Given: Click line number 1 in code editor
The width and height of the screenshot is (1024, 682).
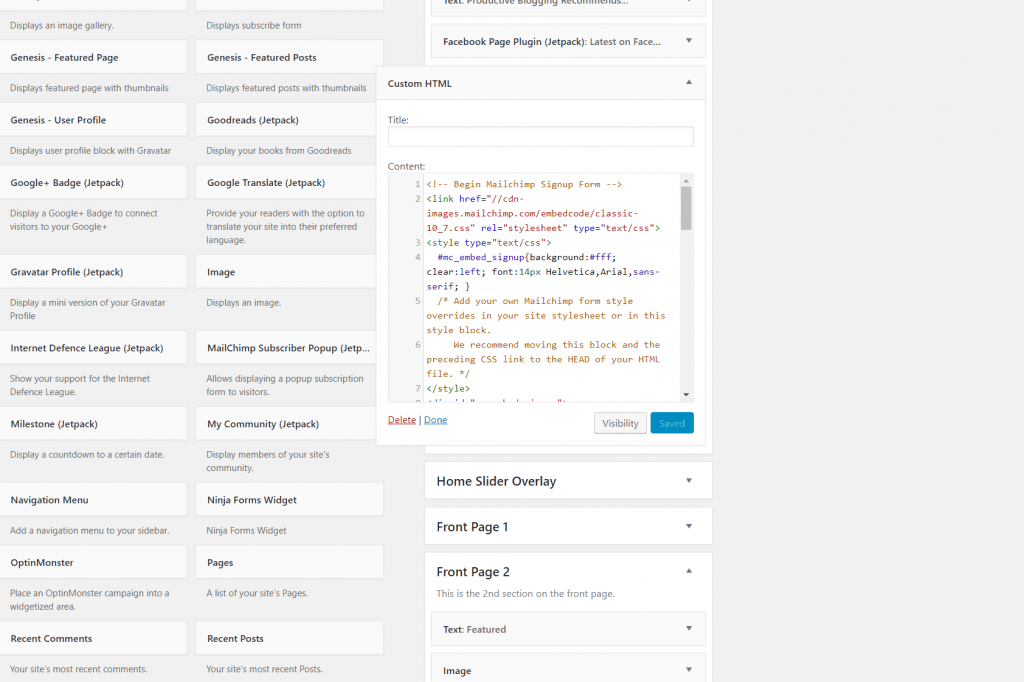Looking at the screenshot, I should coord(417,184).
